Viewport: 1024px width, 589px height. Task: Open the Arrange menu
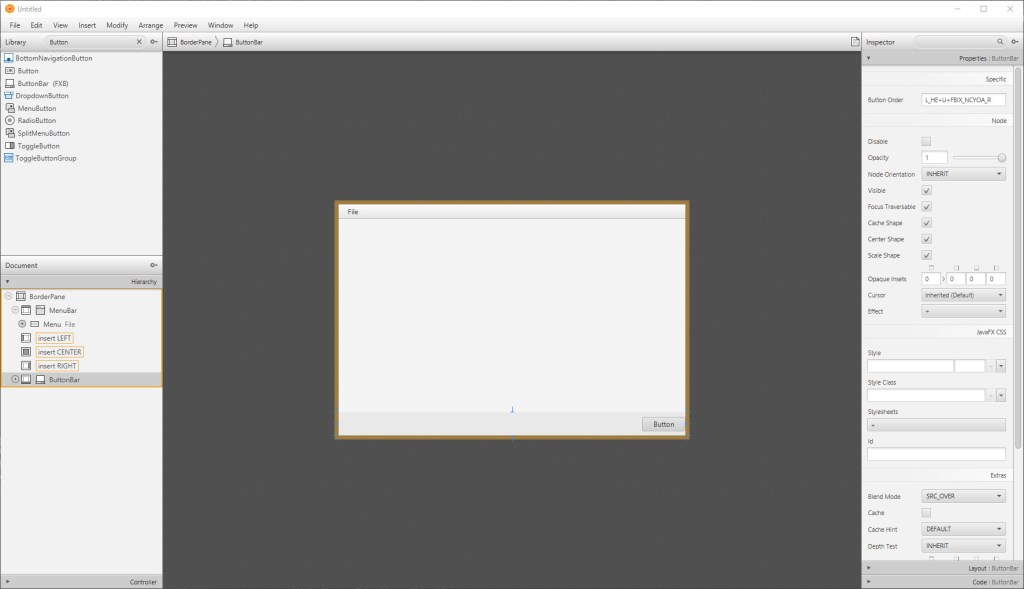tap(151, 25)
